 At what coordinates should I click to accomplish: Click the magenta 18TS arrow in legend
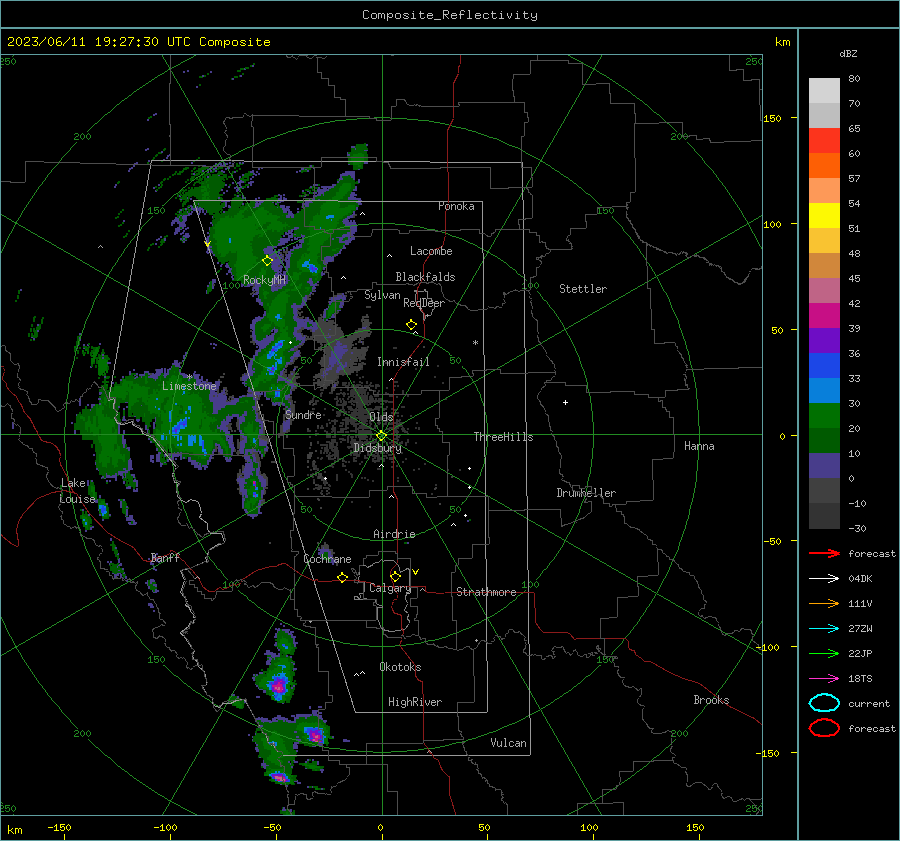pos(824,679)
